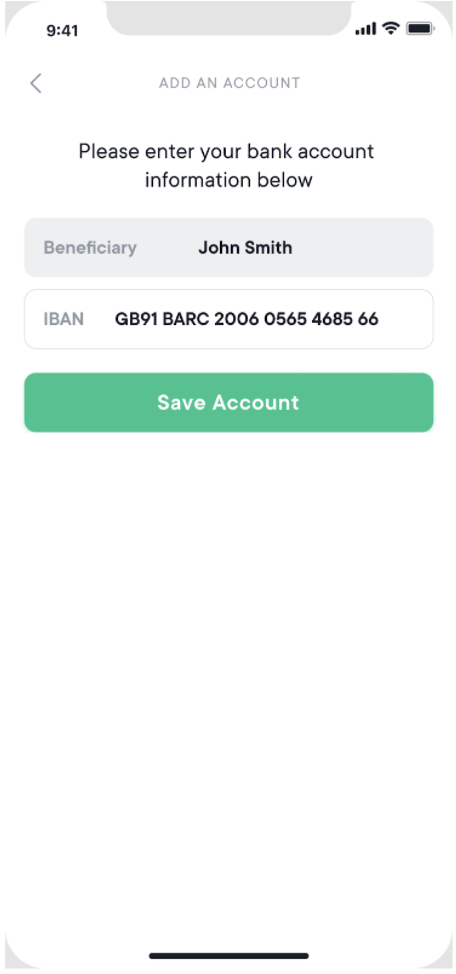
Task: Focus the IBAN number GB91 BARC value
Action: [247, 319]
